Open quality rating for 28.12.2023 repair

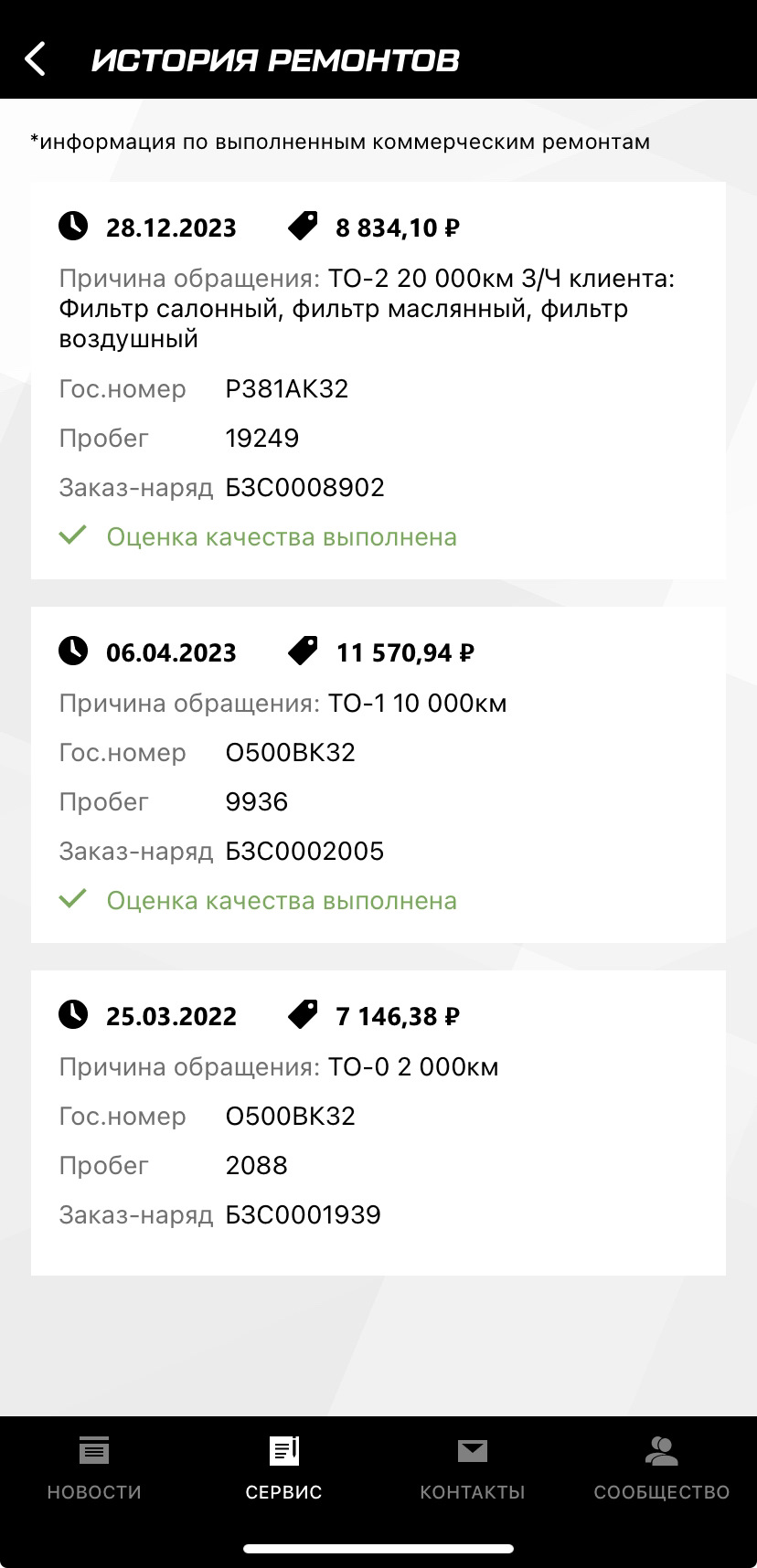tap(282, 536)
